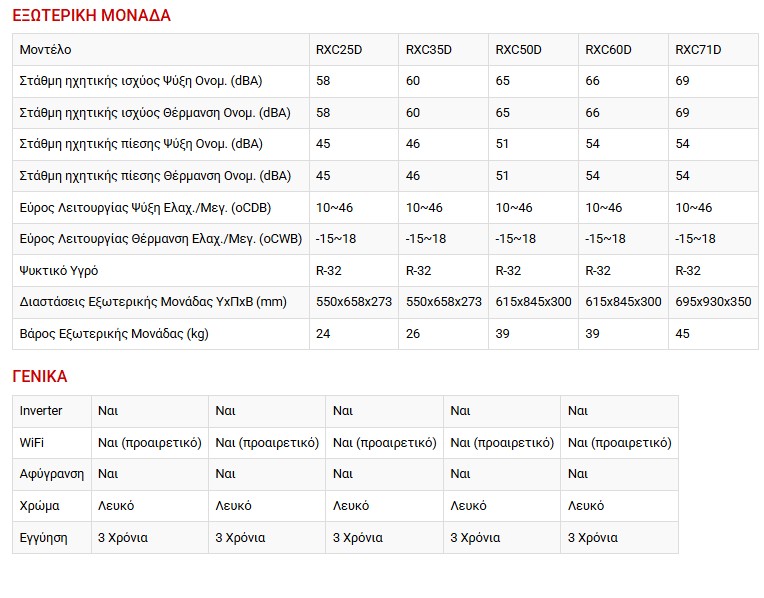Screen dimensions: 764x598
Task: Select the RXC71D model column header
Action: 698,50
